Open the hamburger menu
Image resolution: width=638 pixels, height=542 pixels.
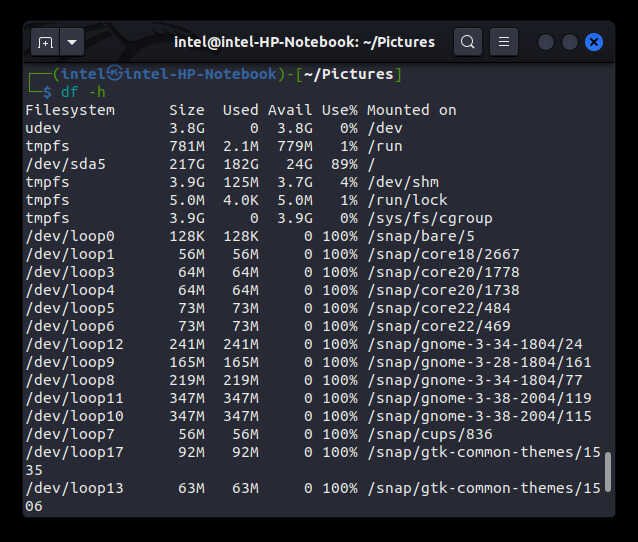click(504, 42)
